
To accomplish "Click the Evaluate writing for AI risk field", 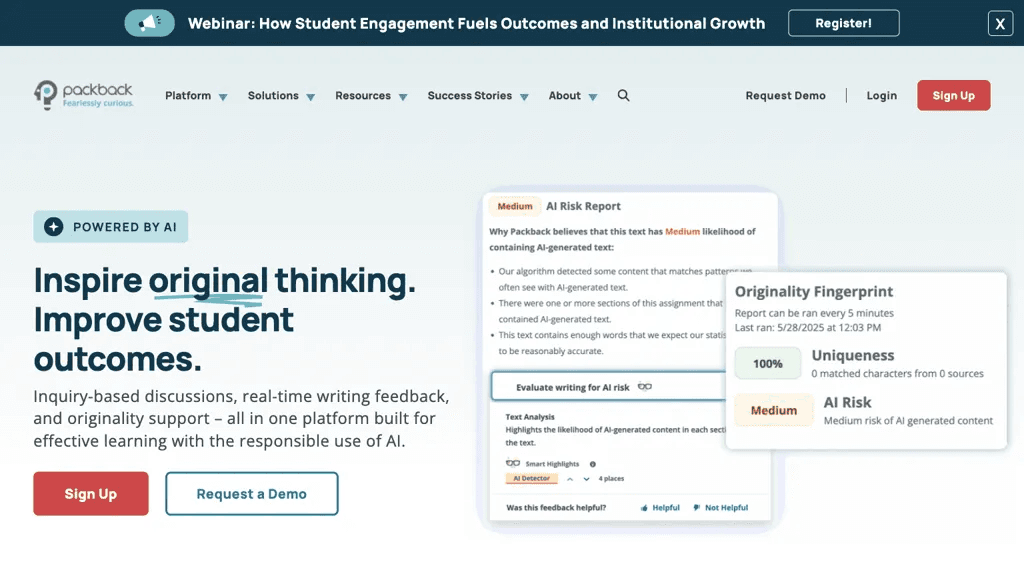I will point(609,387).
